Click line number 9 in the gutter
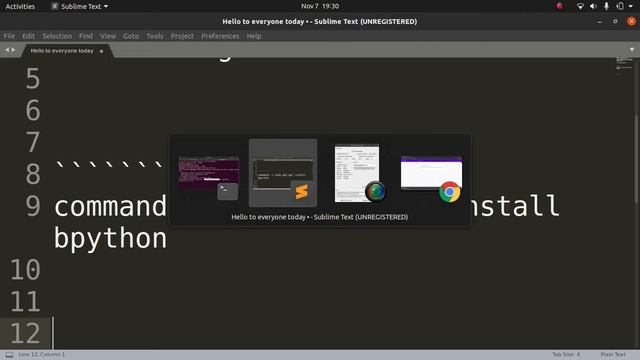This screenshot has width=640, height=360. tap(33, 206)
